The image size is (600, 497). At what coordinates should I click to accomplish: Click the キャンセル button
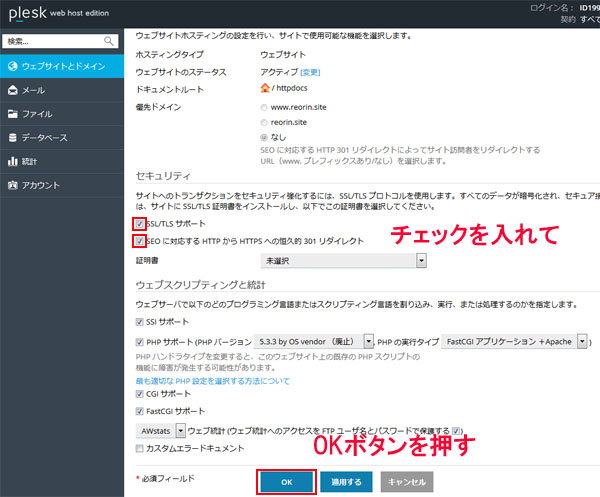coord(407,482)
